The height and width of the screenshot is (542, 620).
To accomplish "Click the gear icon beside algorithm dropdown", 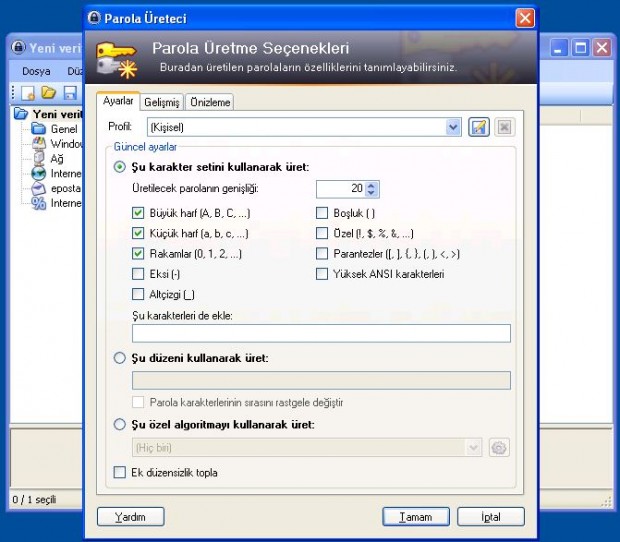I will [x=499, y=448].
